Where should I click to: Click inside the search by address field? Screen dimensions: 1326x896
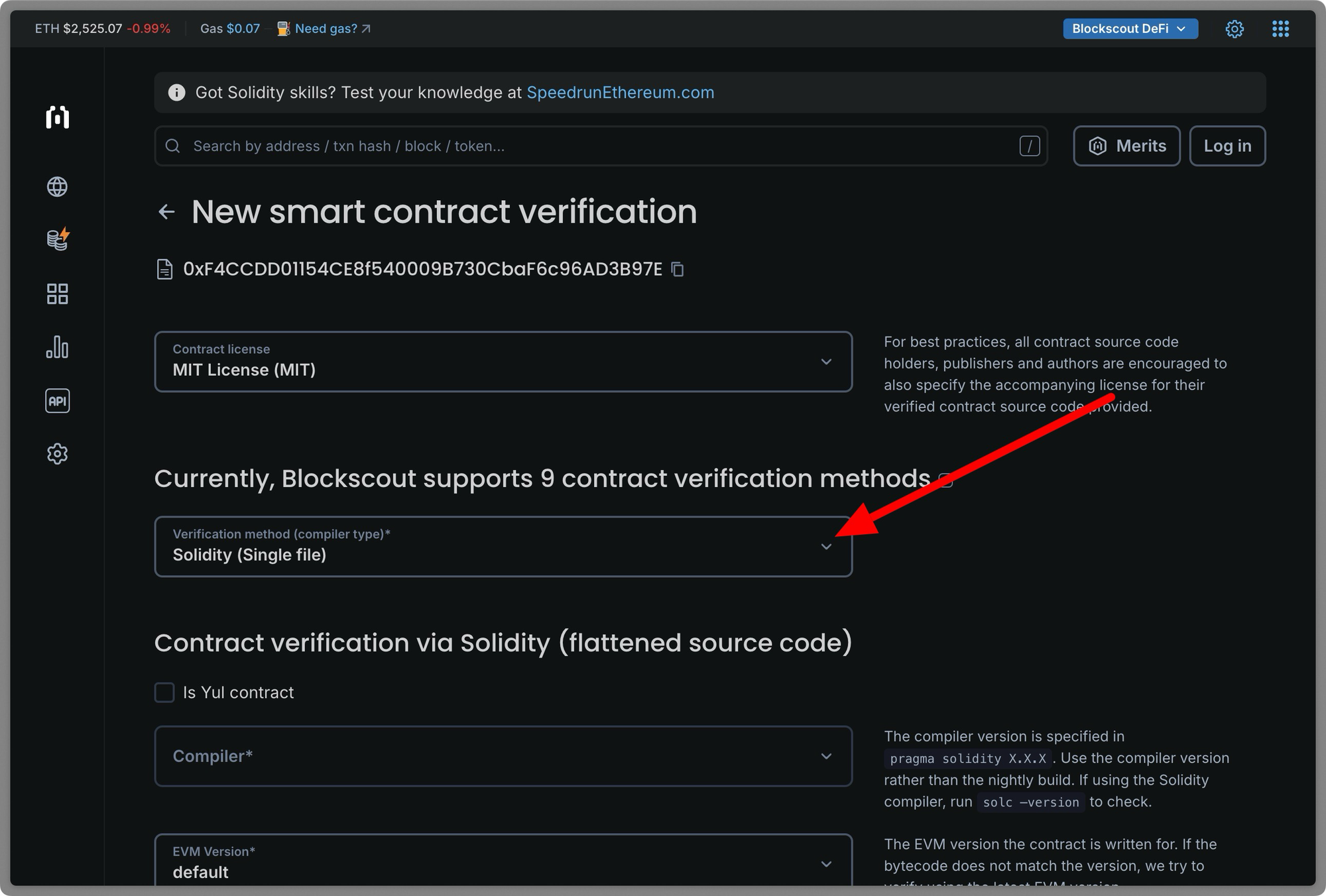464,146
